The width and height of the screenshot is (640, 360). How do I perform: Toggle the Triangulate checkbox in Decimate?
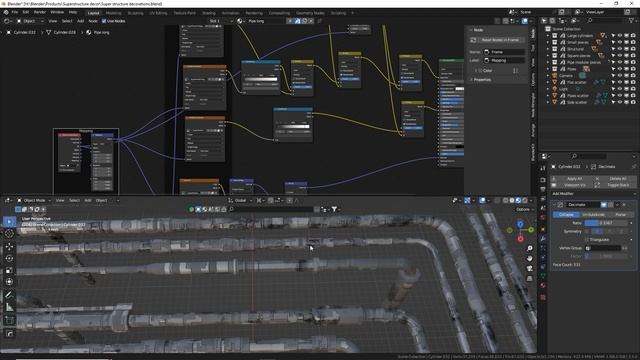pyautogui.click(x=587, y=240)
